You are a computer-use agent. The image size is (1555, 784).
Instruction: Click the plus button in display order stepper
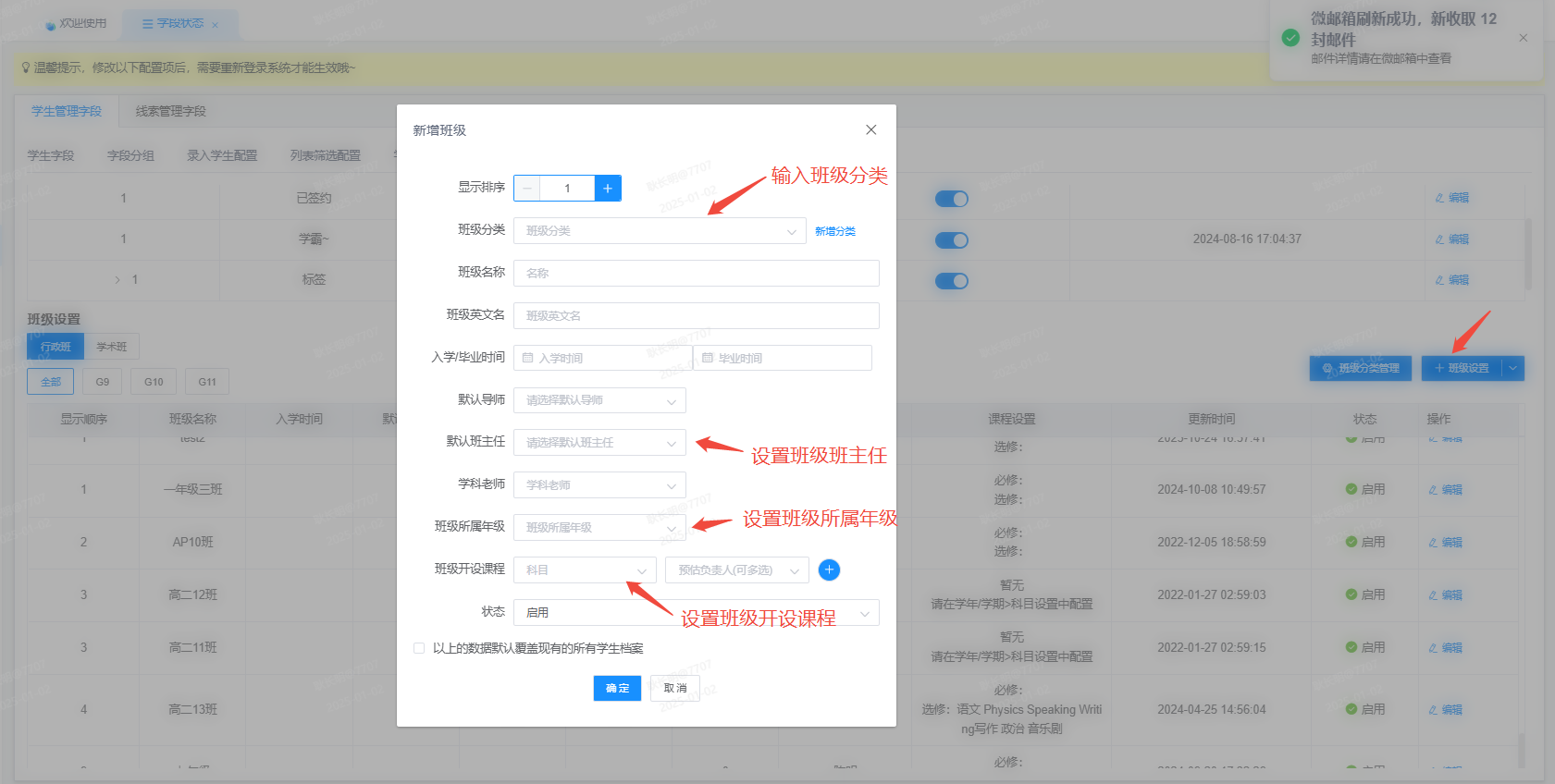coord(608,188)
